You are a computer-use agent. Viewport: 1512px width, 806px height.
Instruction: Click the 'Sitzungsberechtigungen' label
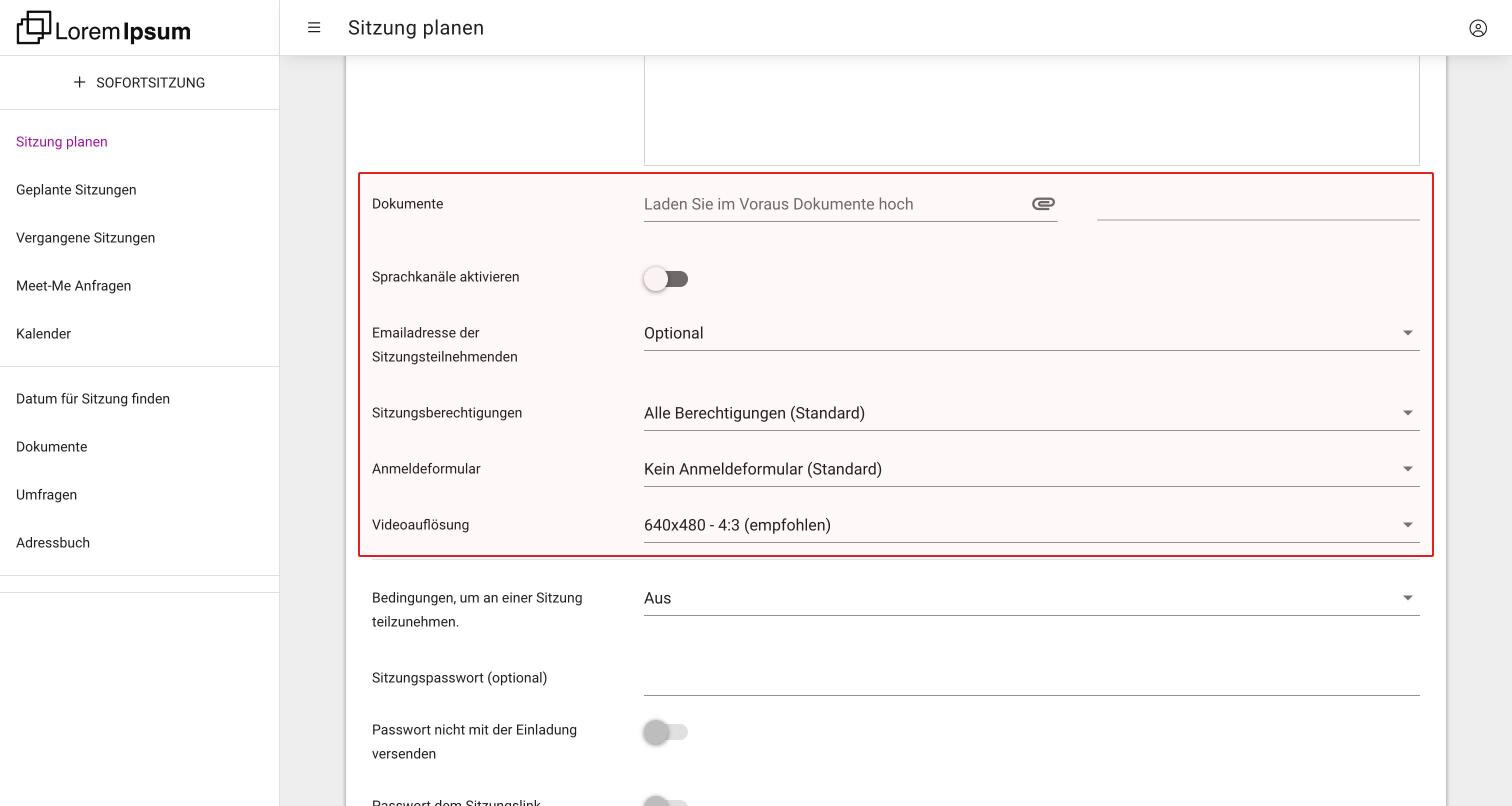tap(447, 413)
